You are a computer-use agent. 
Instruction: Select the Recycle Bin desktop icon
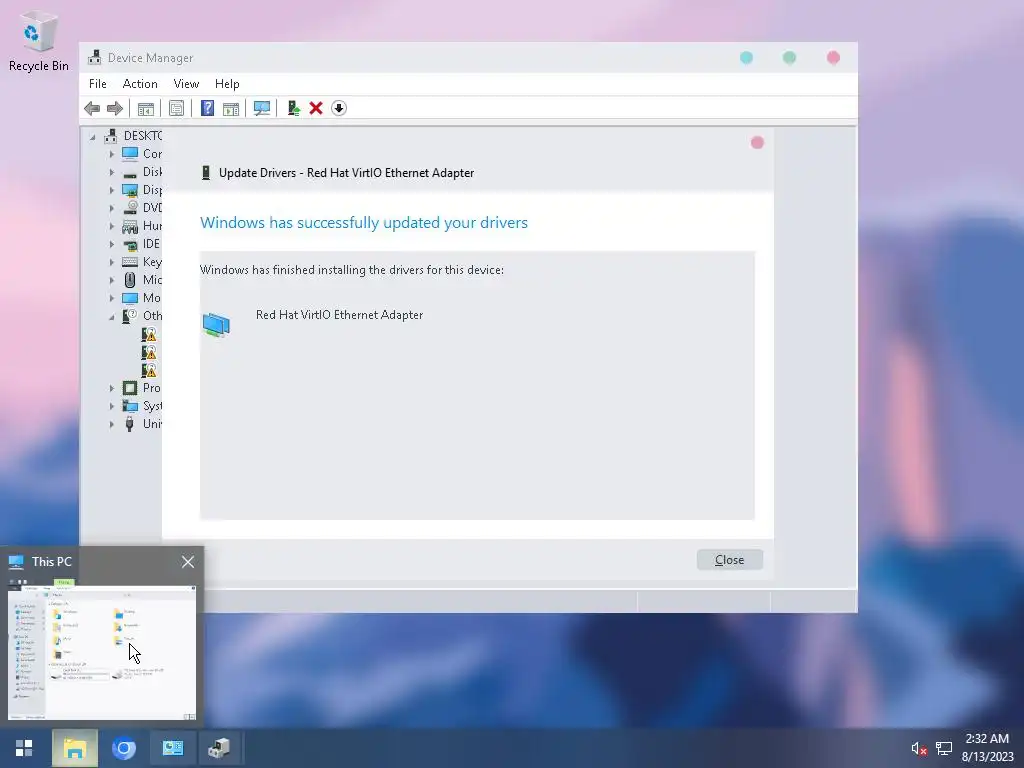pyautogui.click(x=39, y=41)
